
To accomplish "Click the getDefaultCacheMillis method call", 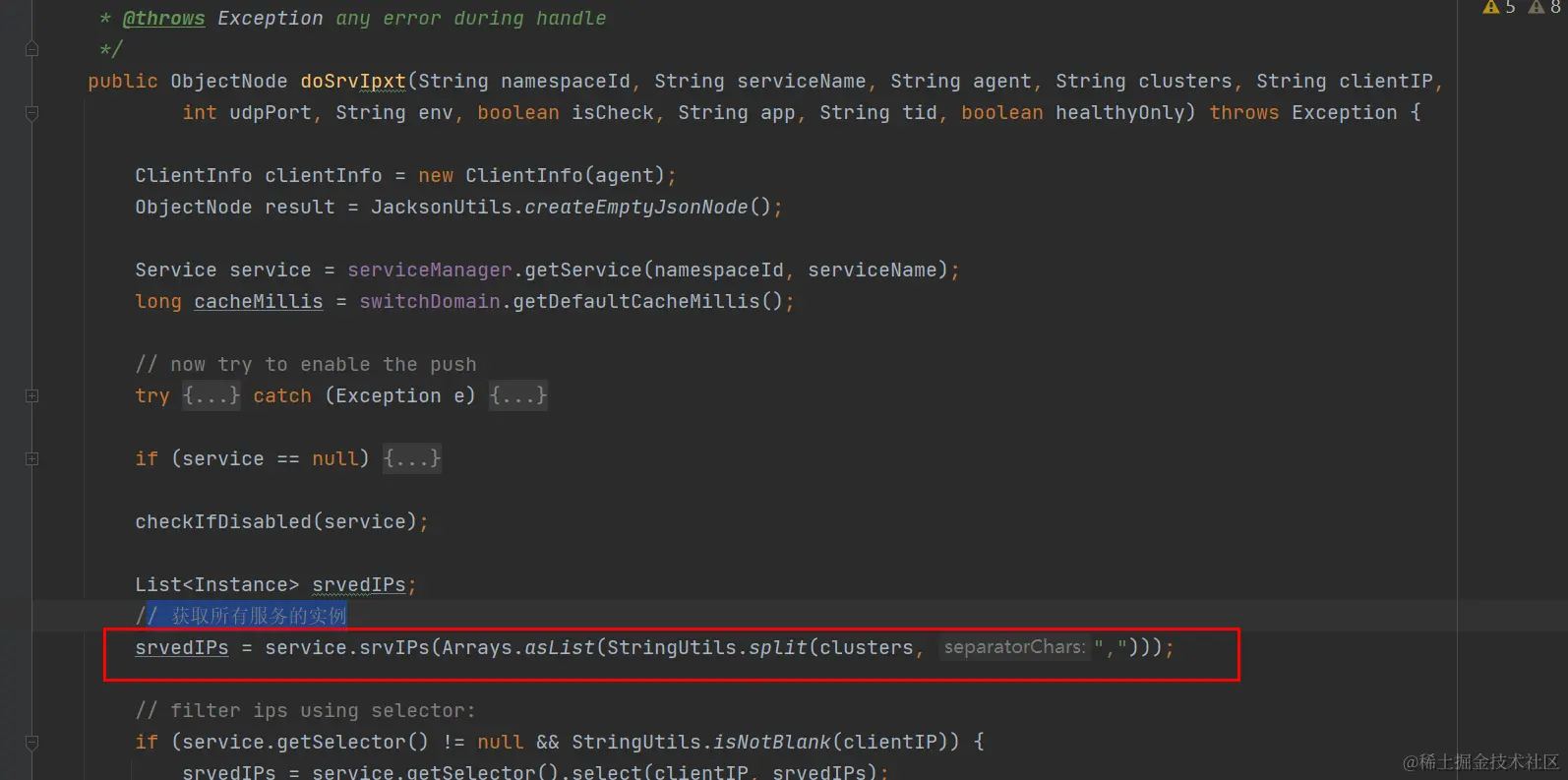I will tap(636, 302).
